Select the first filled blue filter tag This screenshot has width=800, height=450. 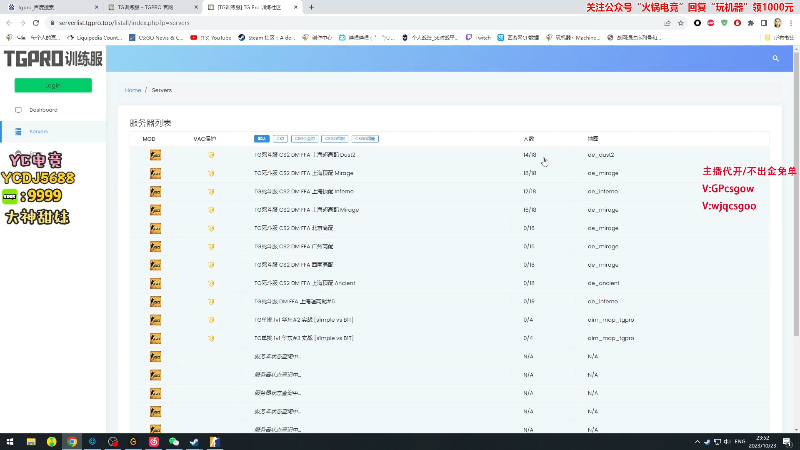(262, 139)
